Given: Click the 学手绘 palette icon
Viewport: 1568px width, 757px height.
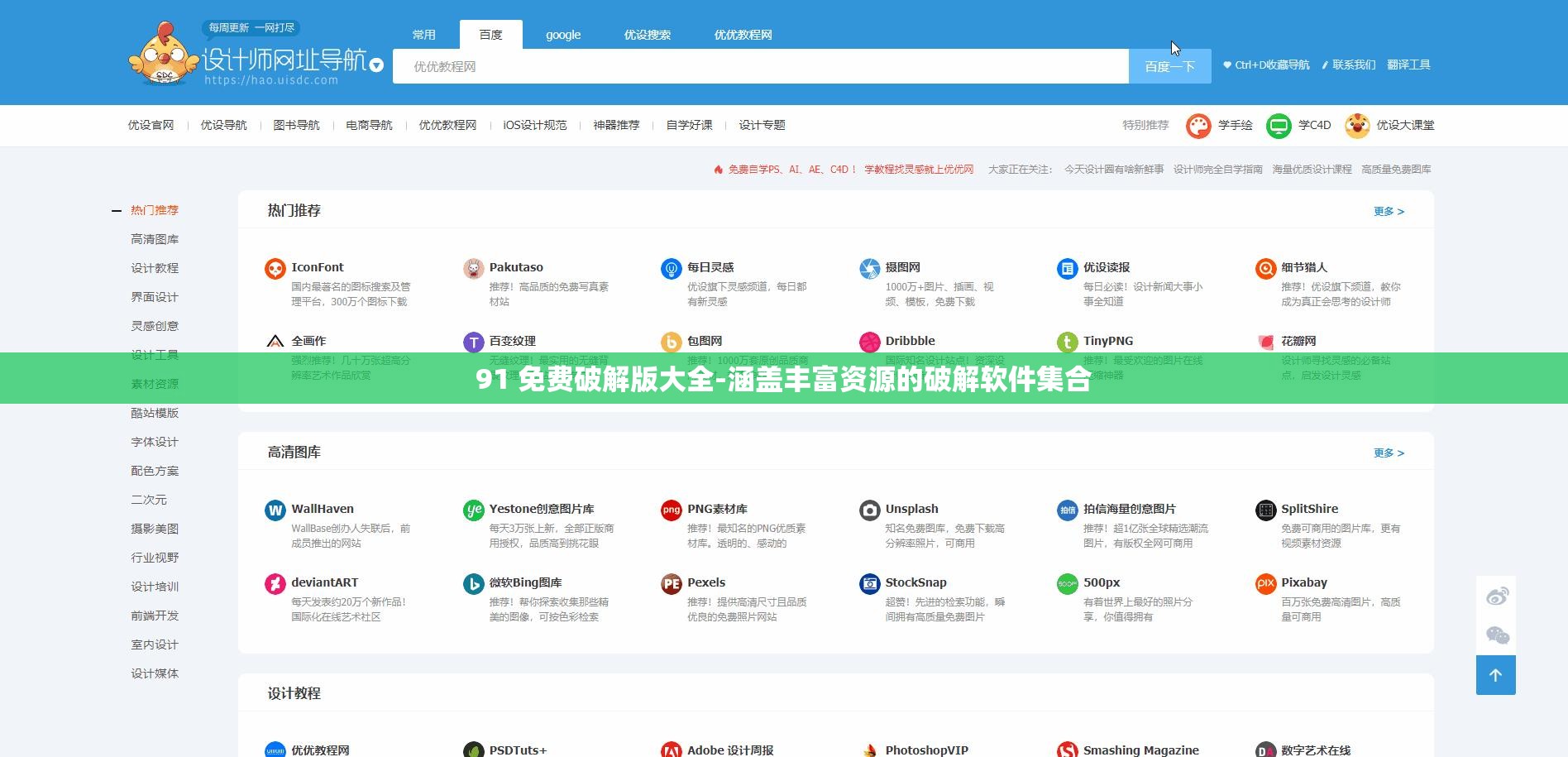Looking at the screenshot, I should coord(1198,125).
